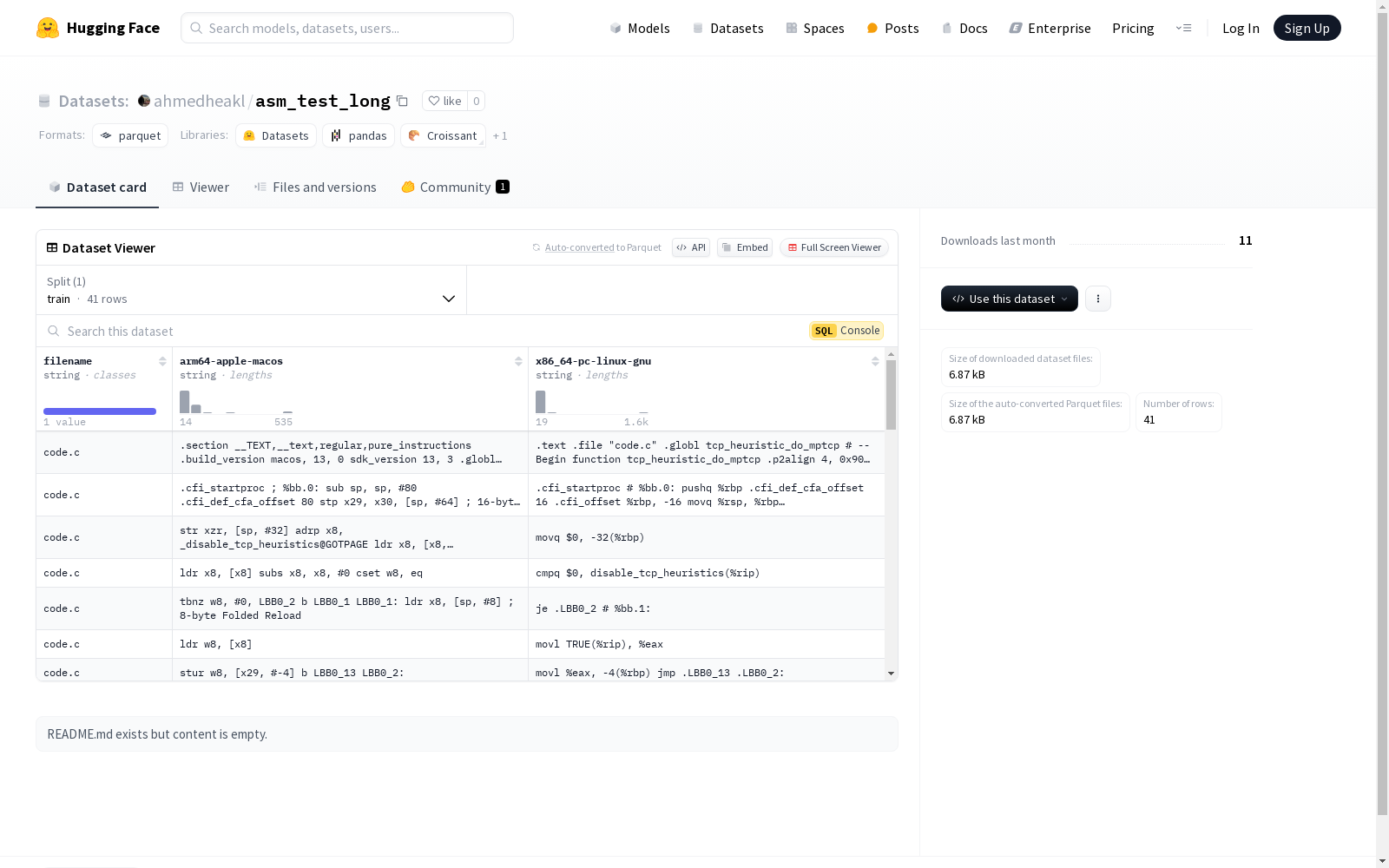
Task: Click the ahmedheakl avatar icon
Action: (144, 101)
